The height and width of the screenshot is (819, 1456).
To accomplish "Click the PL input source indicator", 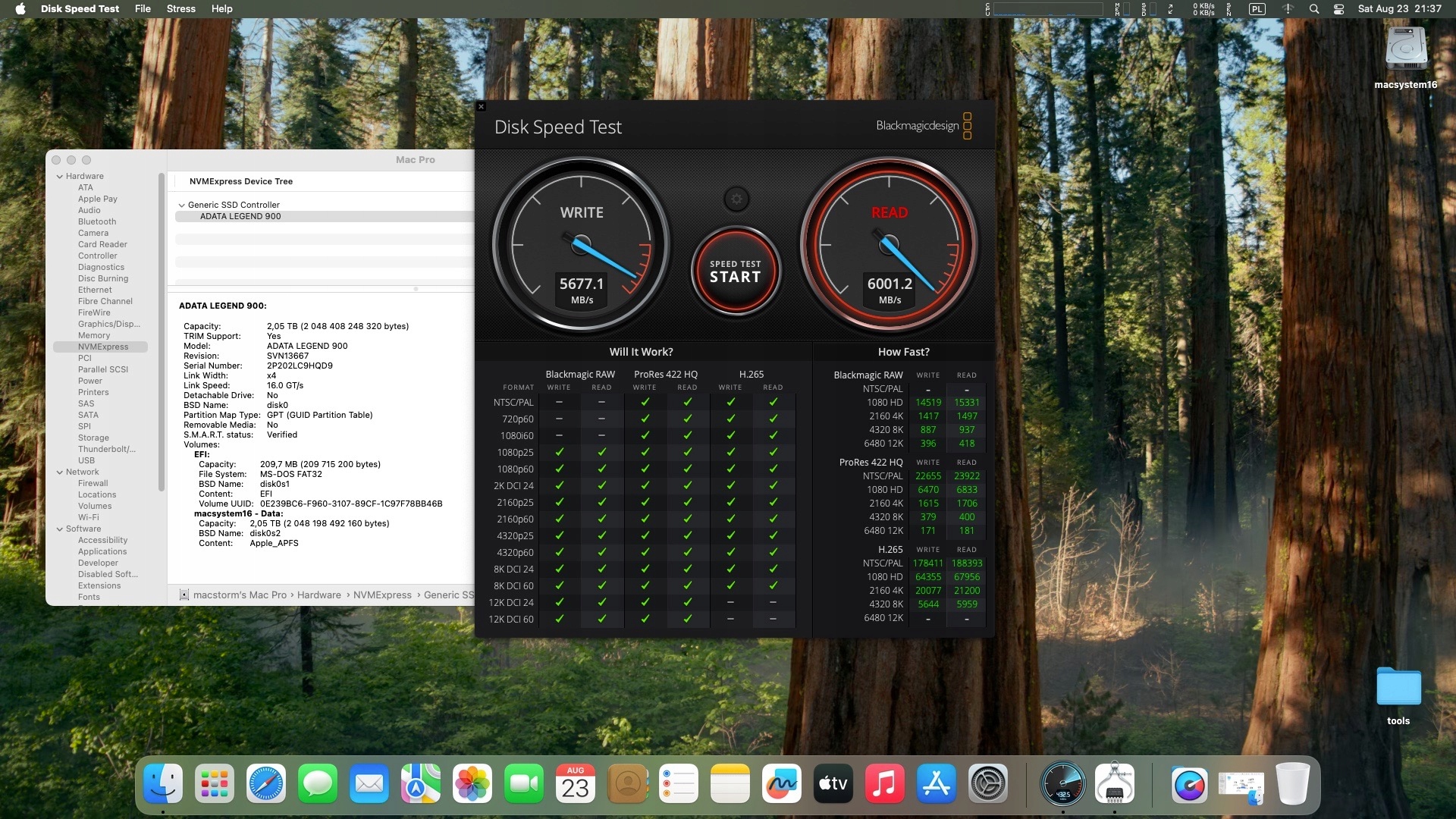I will (x=1257, y=9).
